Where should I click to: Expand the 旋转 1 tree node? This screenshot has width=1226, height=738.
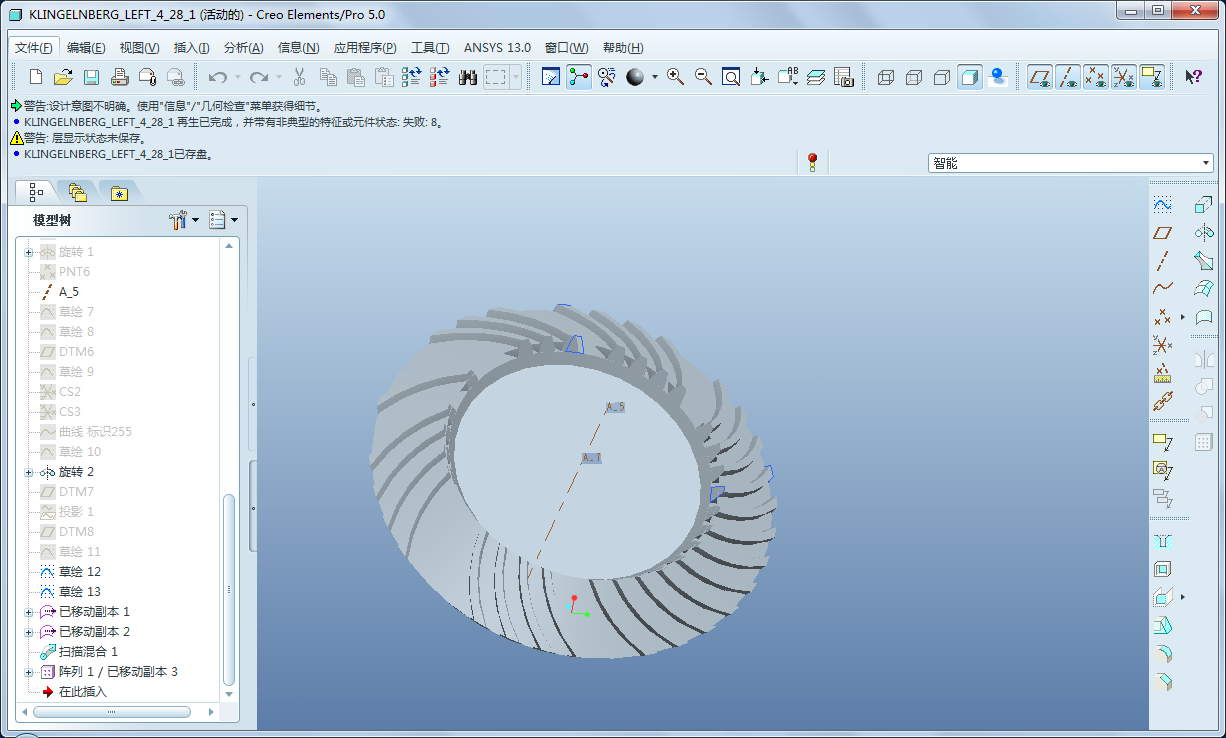(x=29, y=252)
